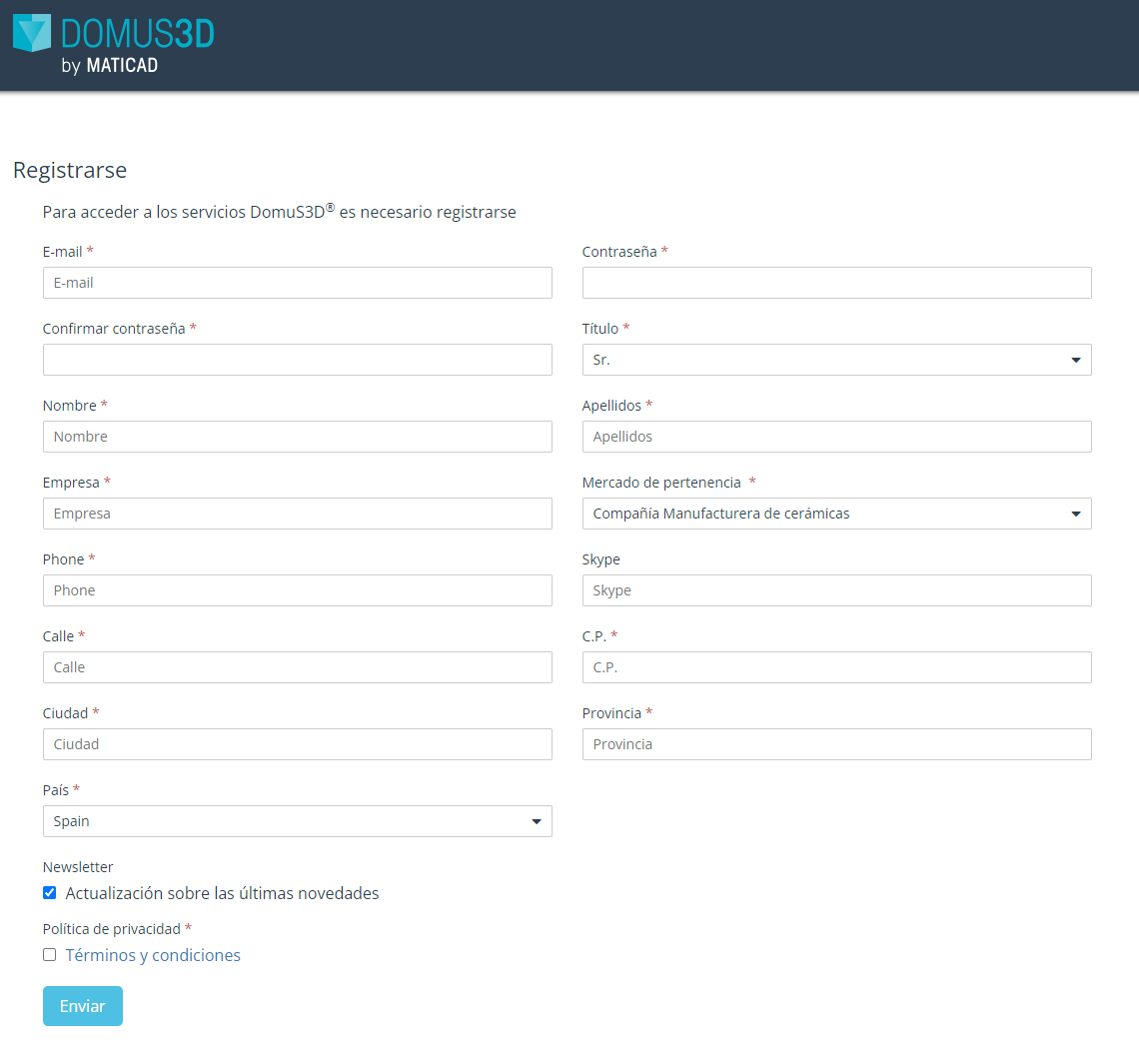Select the Confirmar contraseña field

click(297, 360)
